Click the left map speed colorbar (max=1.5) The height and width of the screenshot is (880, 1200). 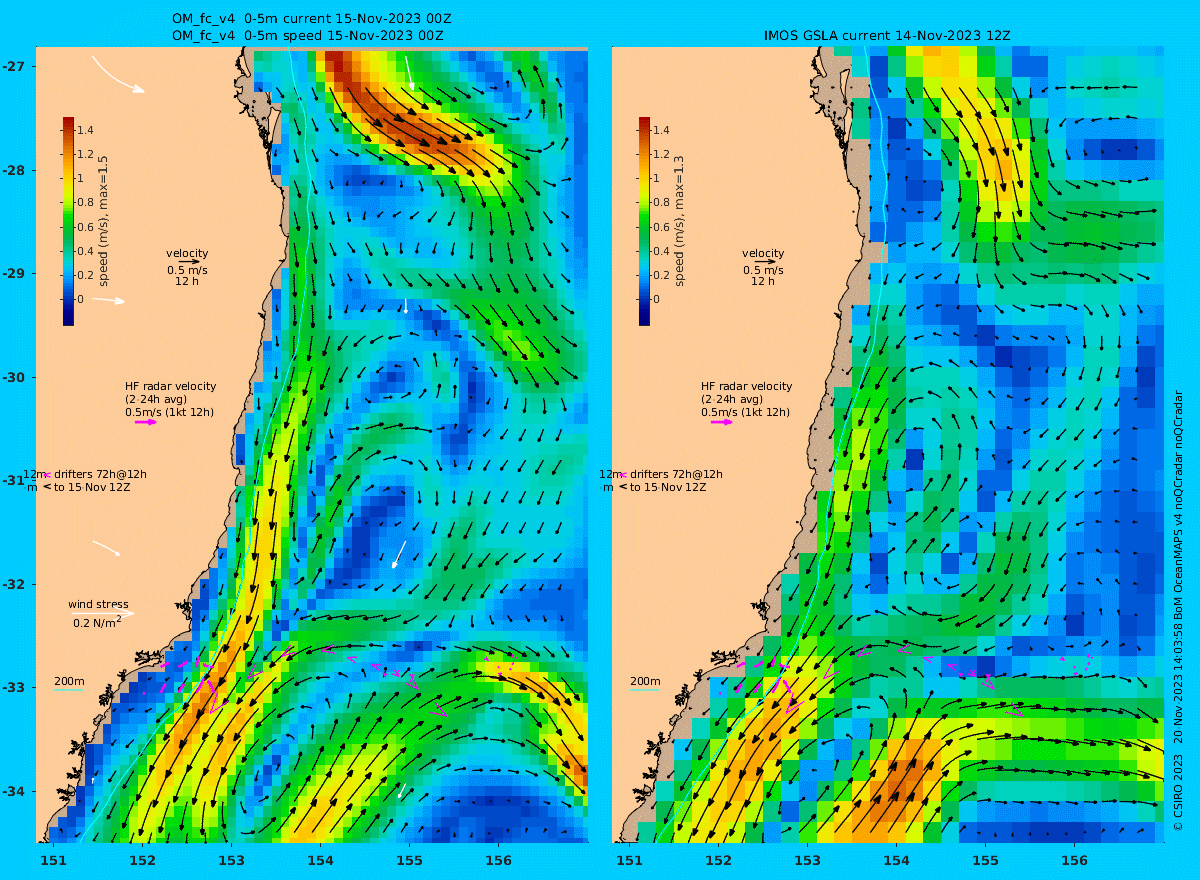(68, 221)
